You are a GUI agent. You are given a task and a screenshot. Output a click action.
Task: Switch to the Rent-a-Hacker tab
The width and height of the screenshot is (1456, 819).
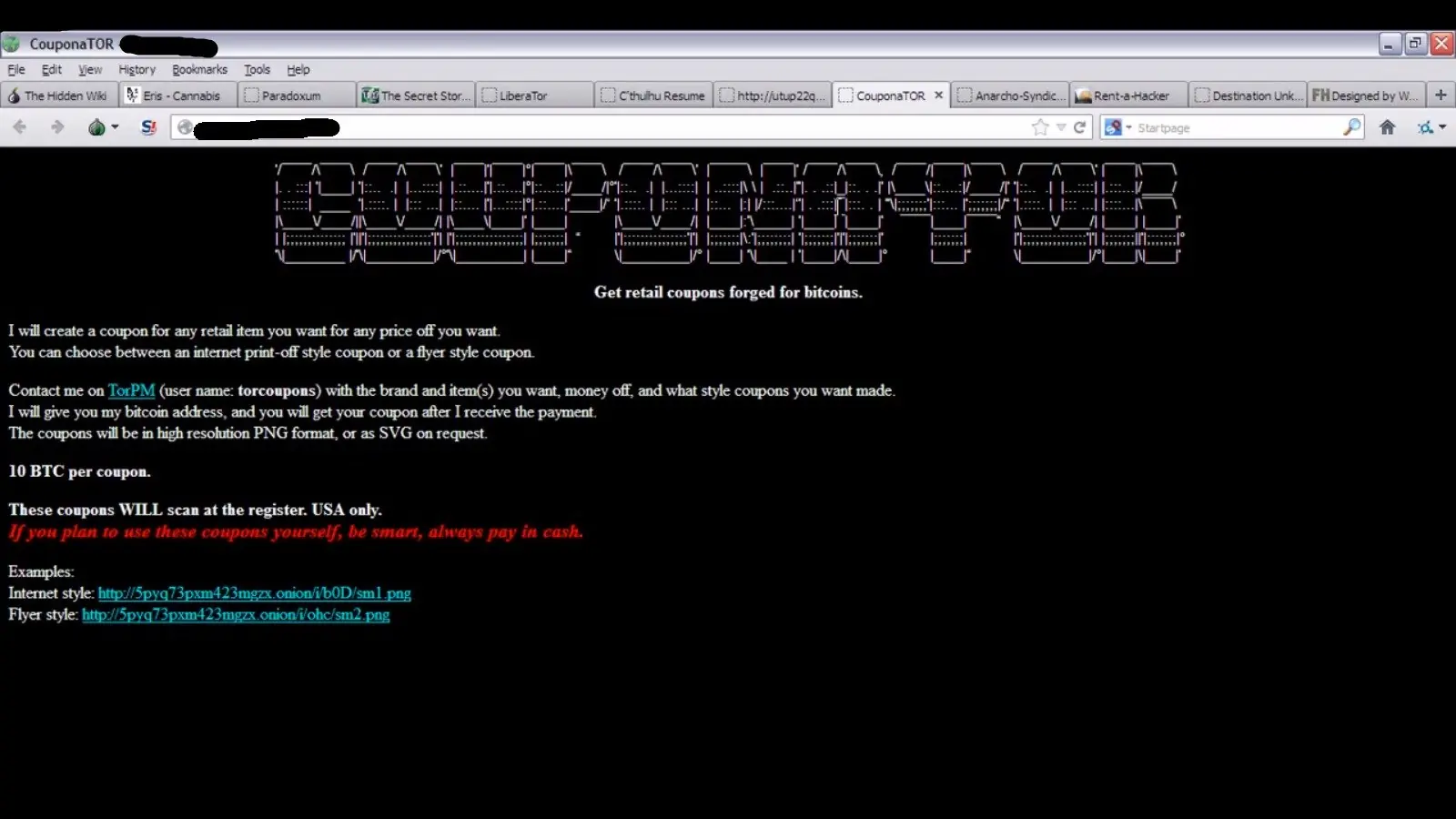click(1129, 96)
